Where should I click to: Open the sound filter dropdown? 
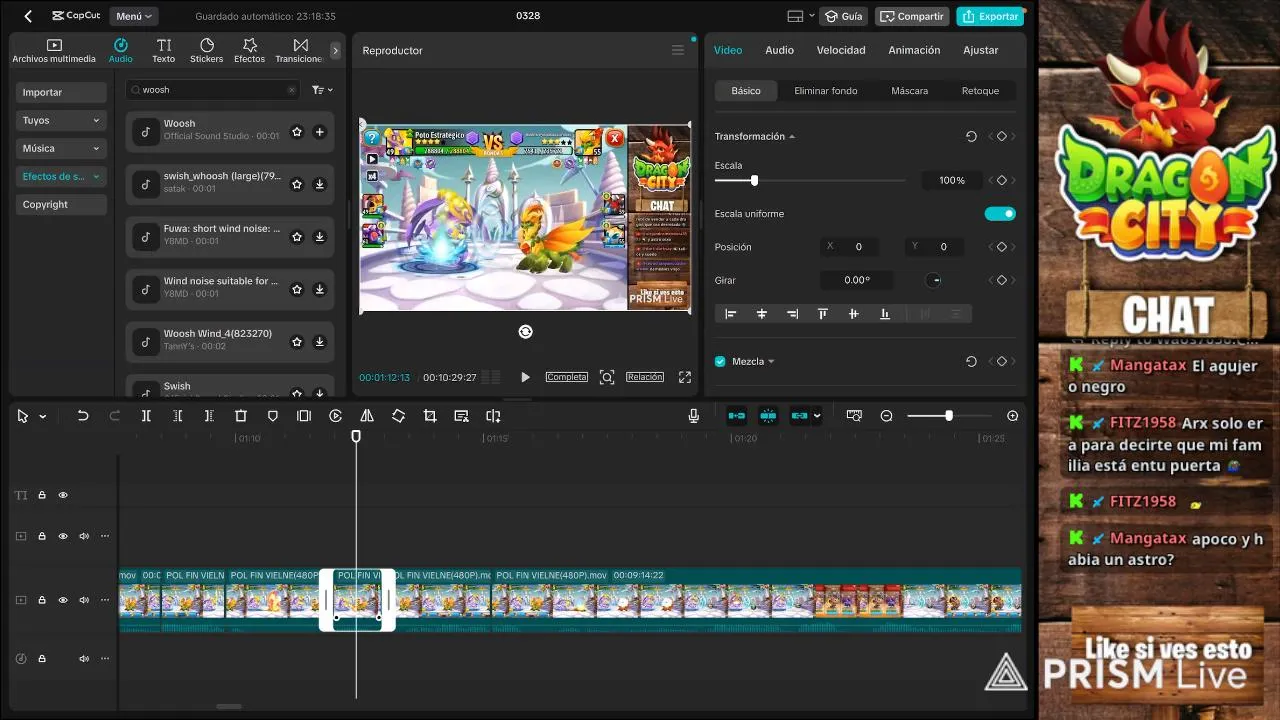point(322,90)
